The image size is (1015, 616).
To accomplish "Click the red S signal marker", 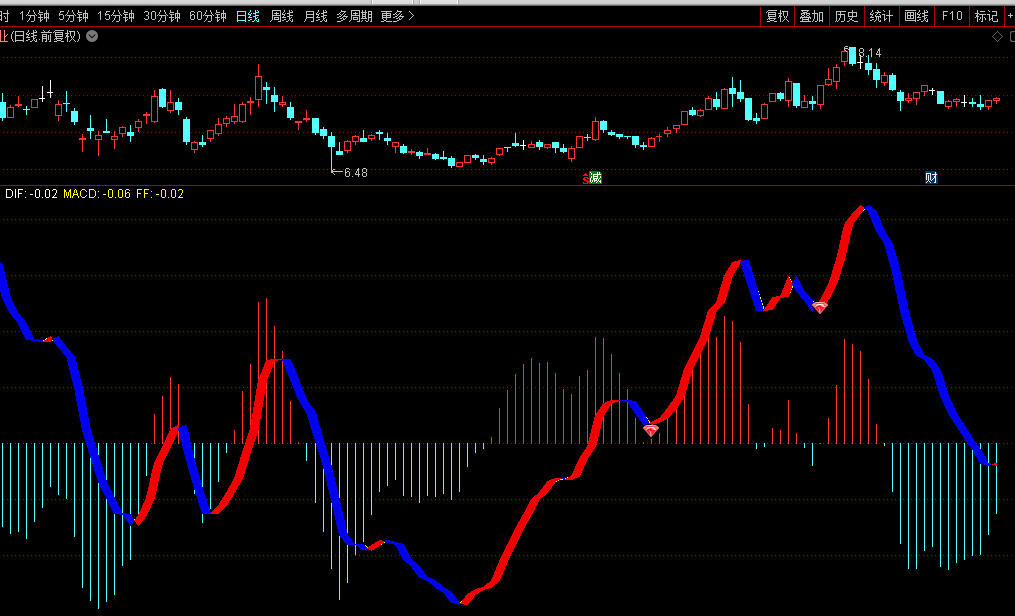I will (x=586, y=179).
